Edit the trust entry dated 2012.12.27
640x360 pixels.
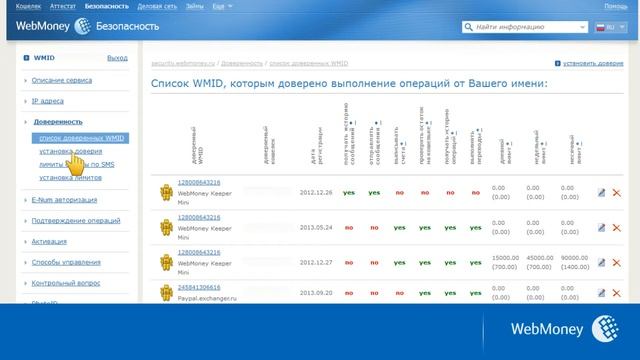[601, 262]
